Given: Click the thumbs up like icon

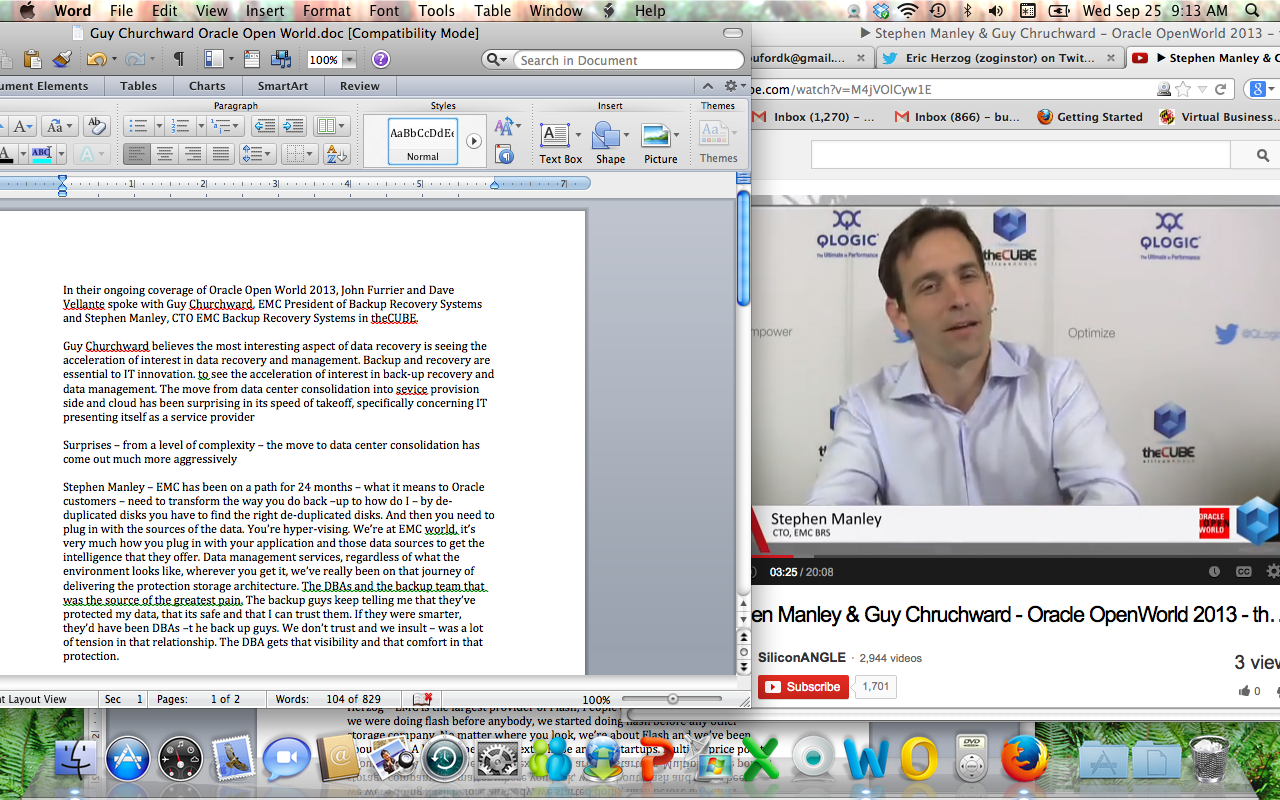Looking at the screenshot, I should 1245,691.
